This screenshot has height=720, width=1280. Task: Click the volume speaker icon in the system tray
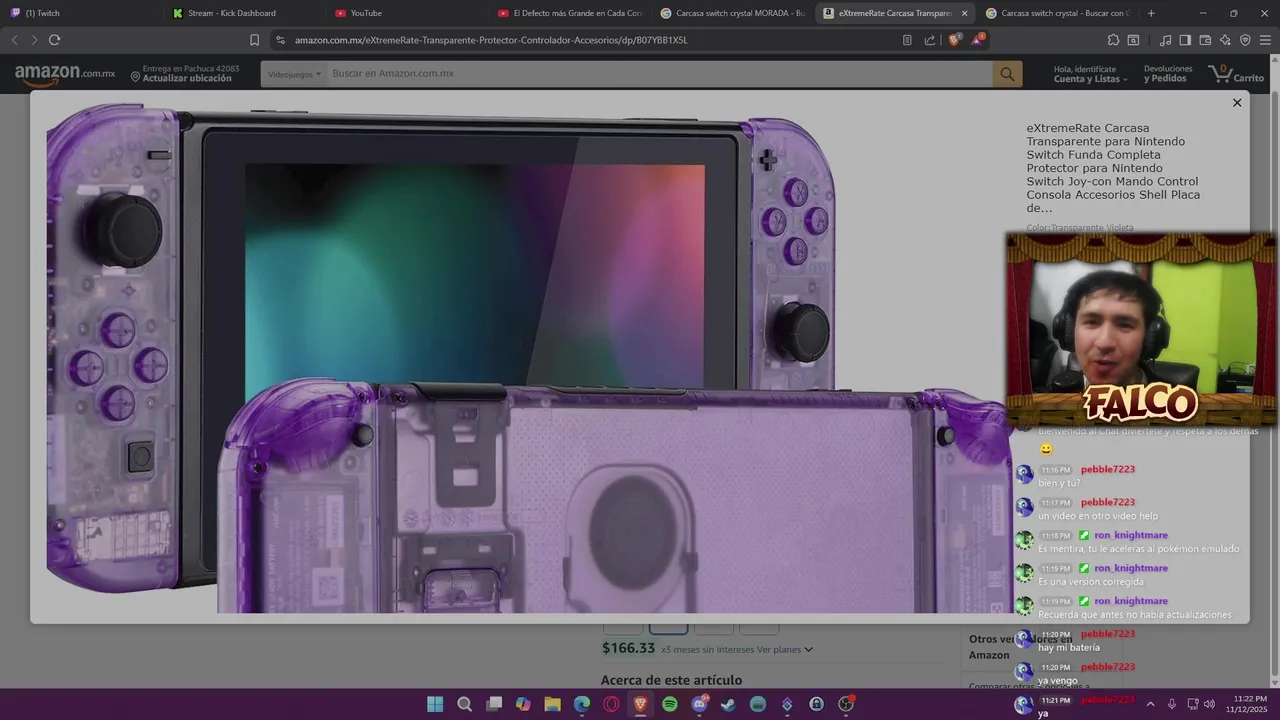point(1209,704)
